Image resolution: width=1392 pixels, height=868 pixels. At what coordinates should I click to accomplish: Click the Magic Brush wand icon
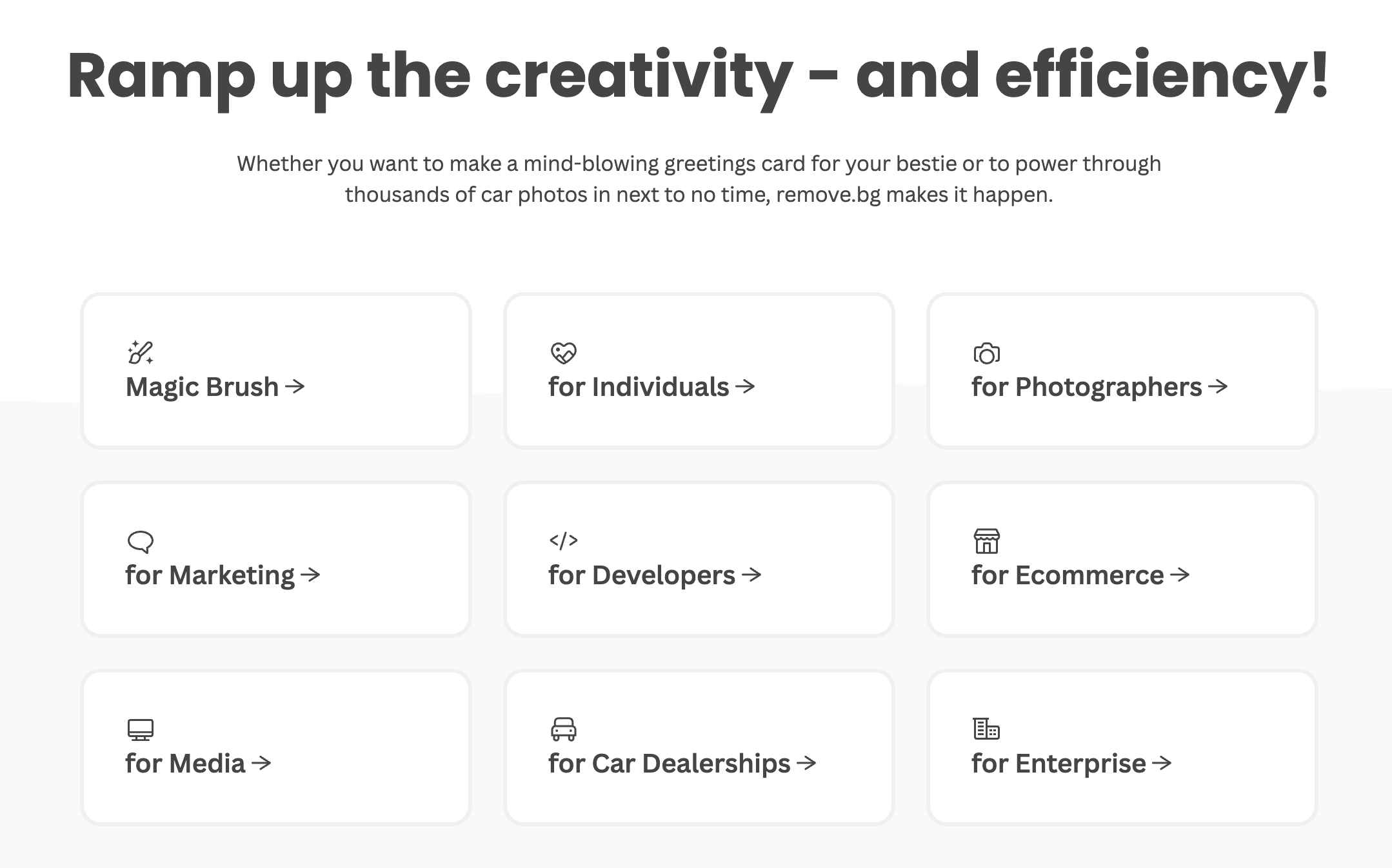click(140, 352)
